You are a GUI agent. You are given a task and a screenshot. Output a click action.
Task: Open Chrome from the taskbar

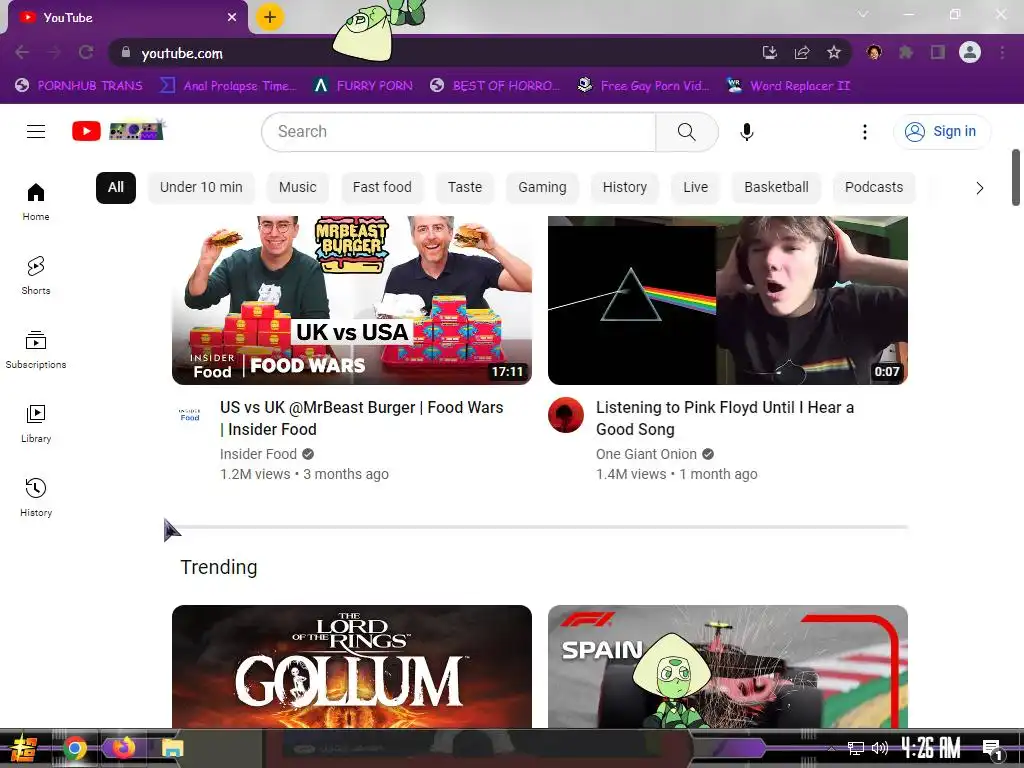75,748
